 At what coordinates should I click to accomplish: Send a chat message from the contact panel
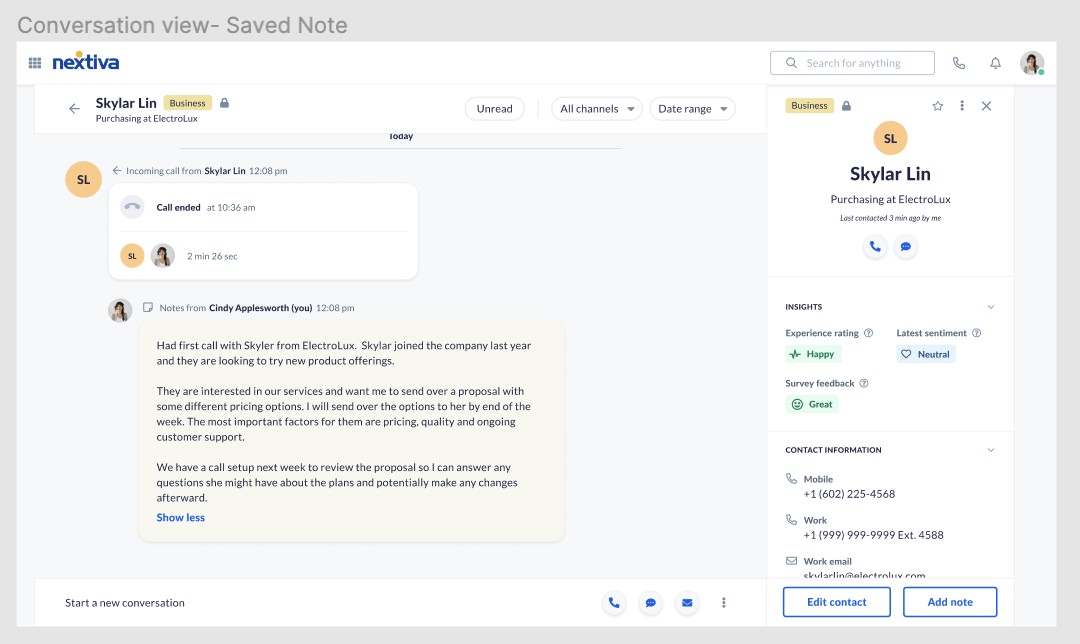[x=905, y=246]
